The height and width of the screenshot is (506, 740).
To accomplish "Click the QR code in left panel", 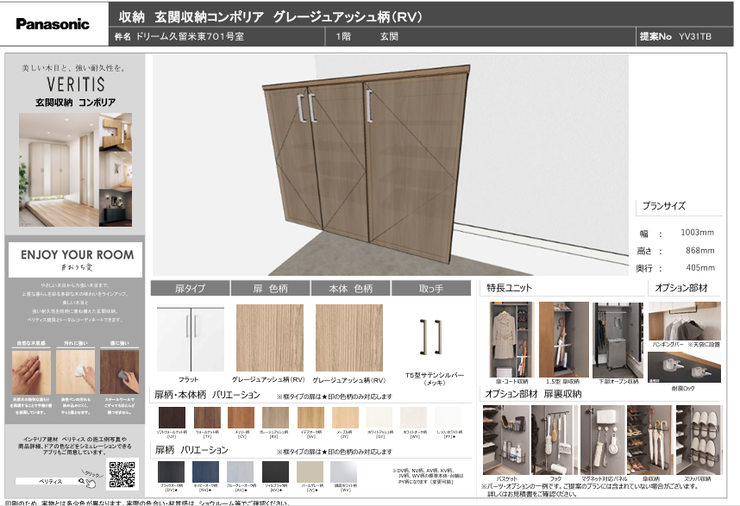I will 121,471.
